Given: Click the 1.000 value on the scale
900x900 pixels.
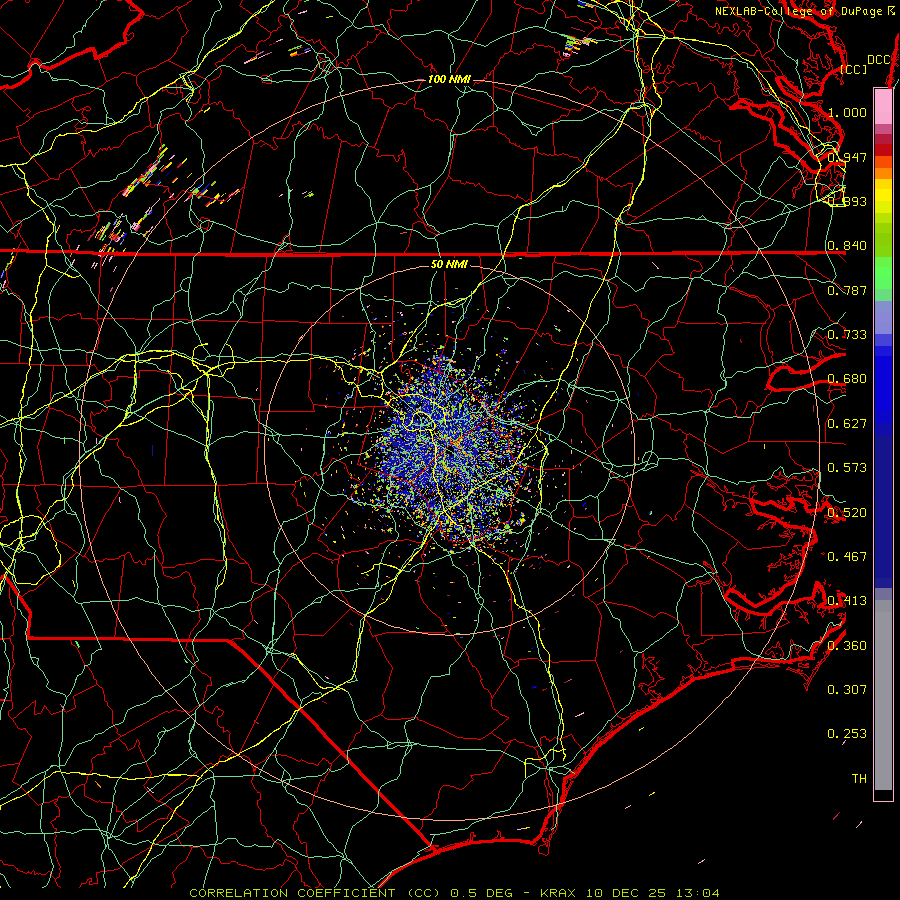Looking at the screenshot, I should [x=847, y=112].
